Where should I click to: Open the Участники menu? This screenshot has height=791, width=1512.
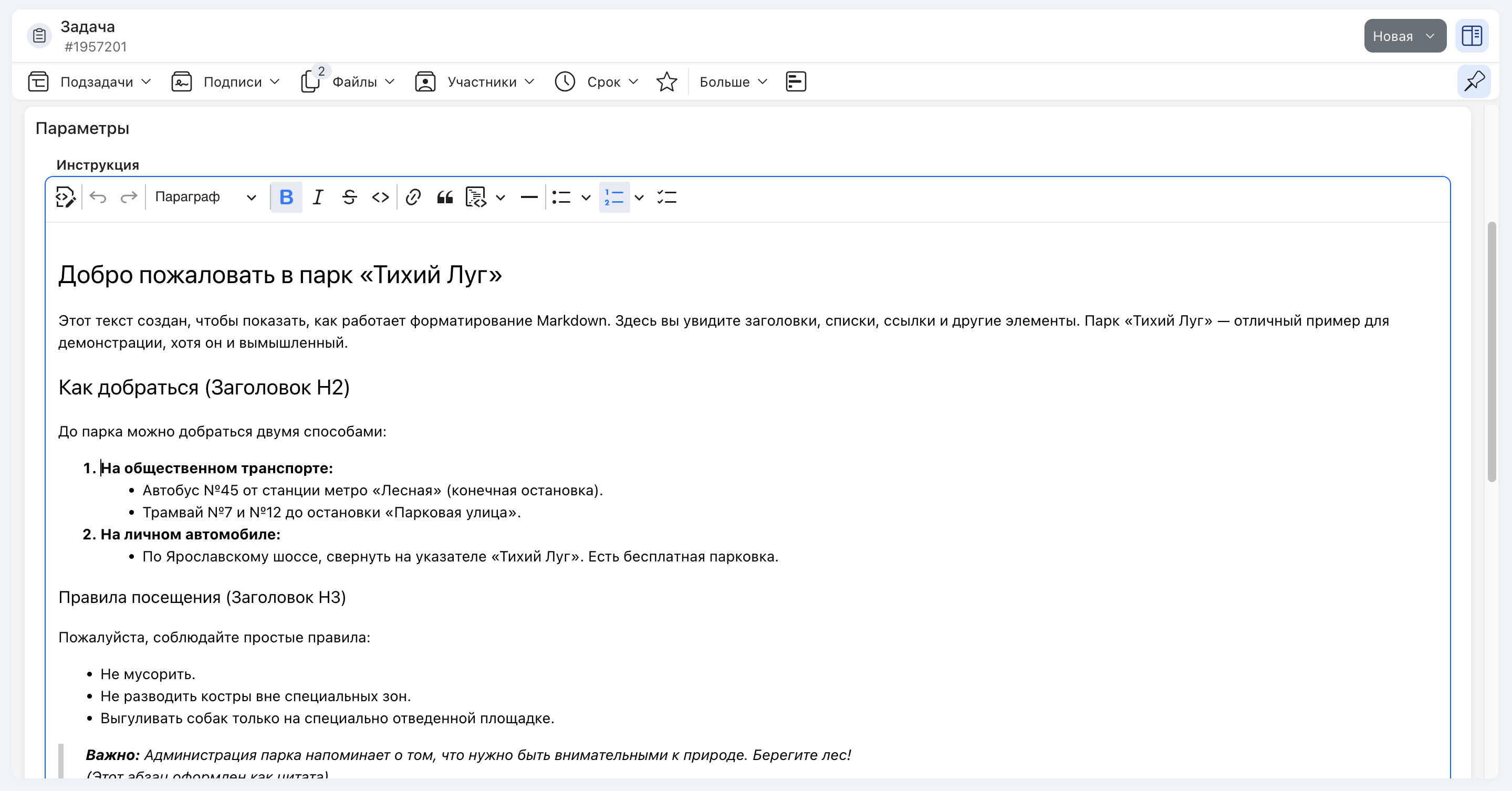(x=475, y=81)
